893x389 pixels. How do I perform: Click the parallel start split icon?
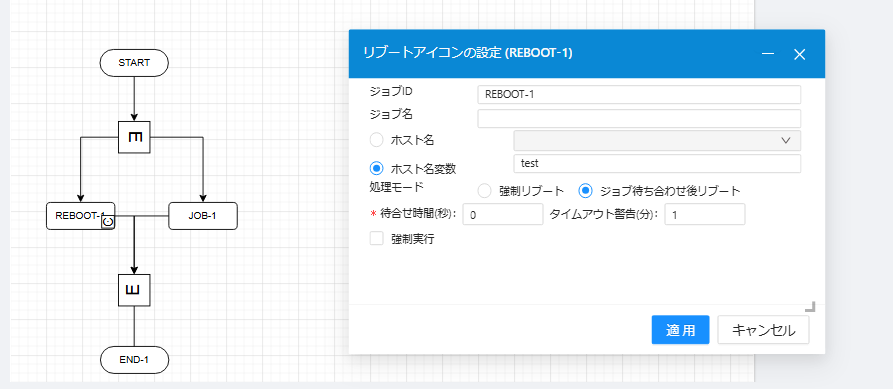tap(134, 137)
